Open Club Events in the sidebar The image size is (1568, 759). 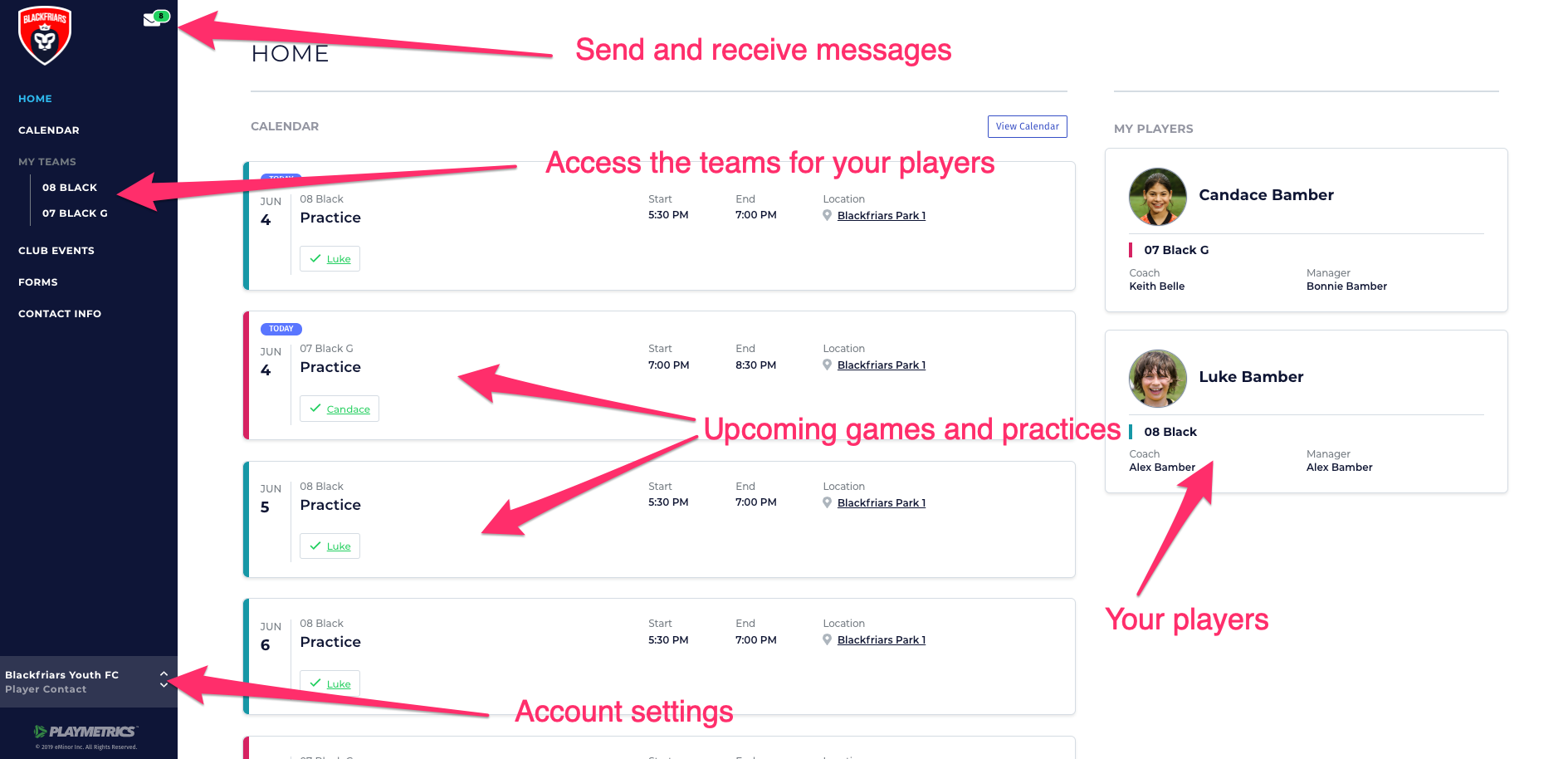(x=56, y=251)
